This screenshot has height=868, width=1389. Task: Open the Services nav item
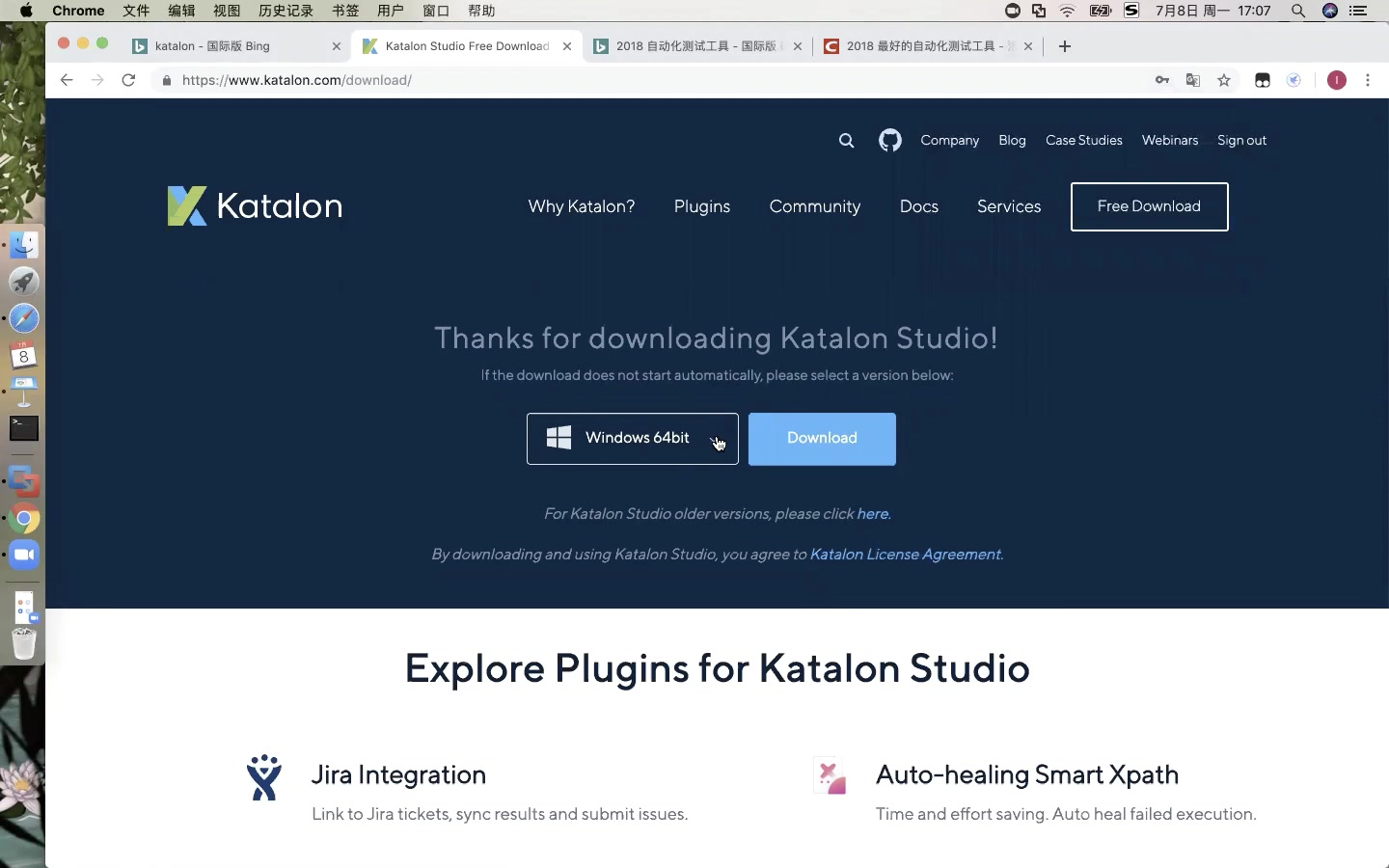1009,206
